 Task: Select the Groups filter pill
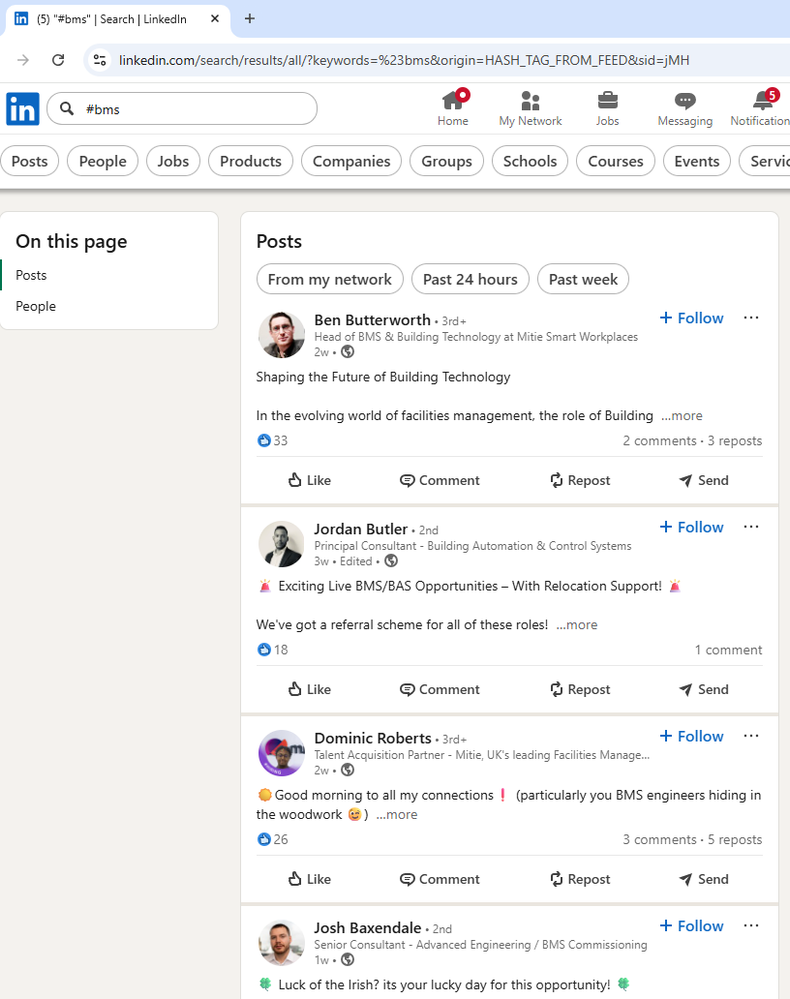[447, 161]
